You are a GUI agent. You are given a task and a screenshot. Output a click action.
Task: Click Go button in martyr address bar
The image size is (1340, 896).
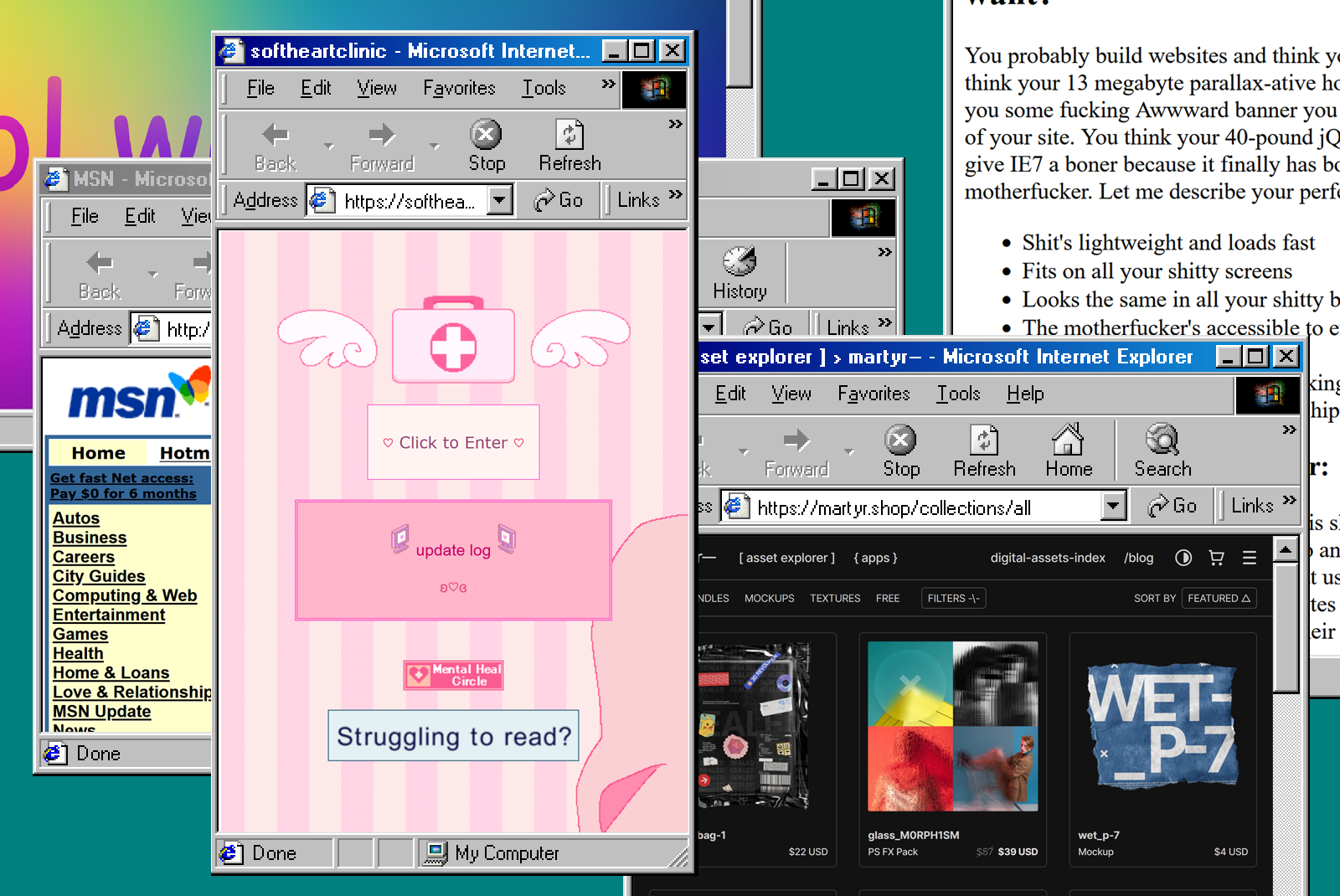1172,506
